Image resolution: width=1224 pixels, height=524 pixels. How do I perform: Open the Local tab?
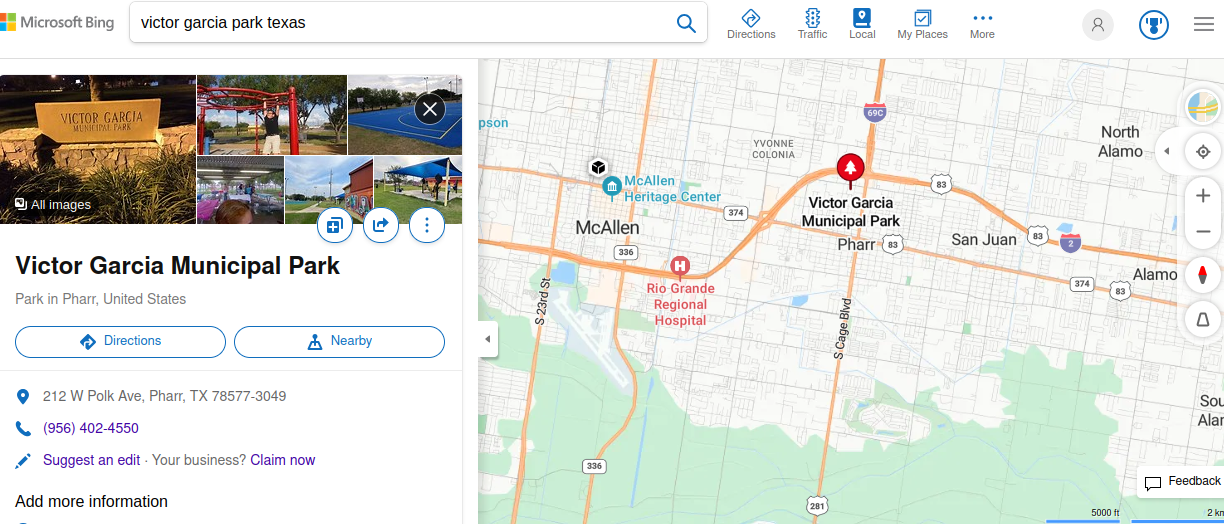point(862,24)
